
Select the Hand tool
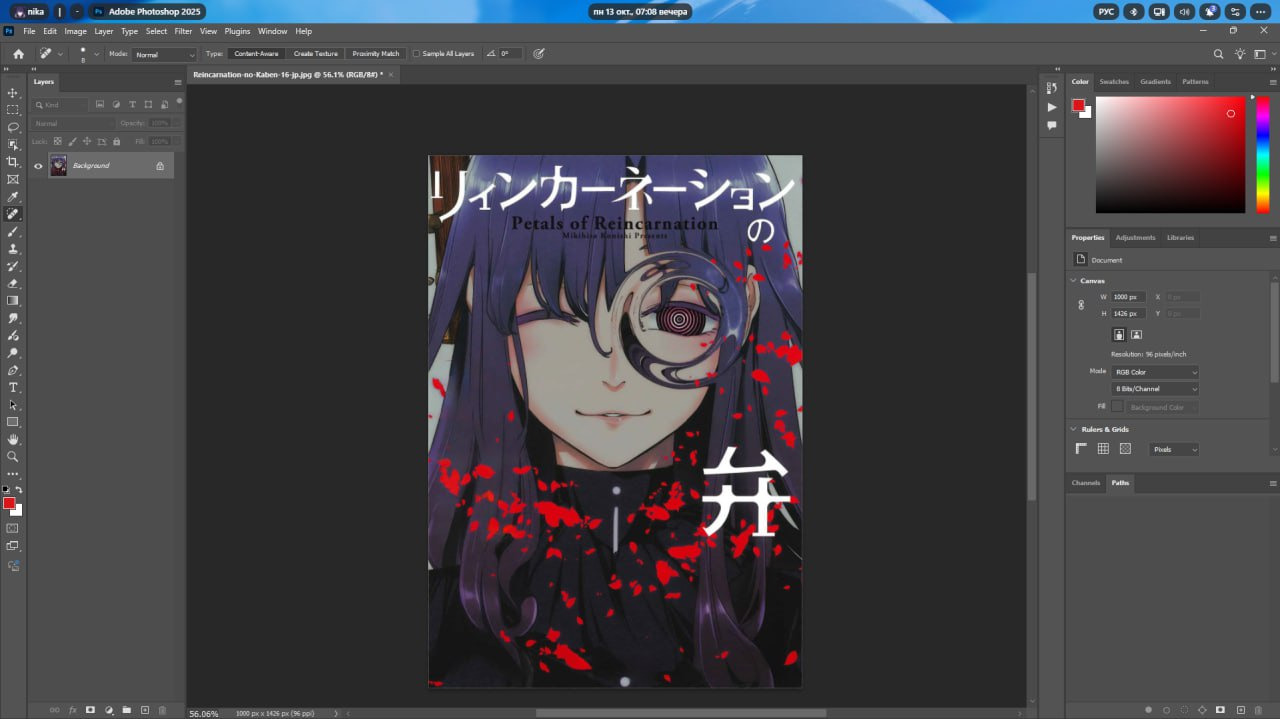[13, 439]
